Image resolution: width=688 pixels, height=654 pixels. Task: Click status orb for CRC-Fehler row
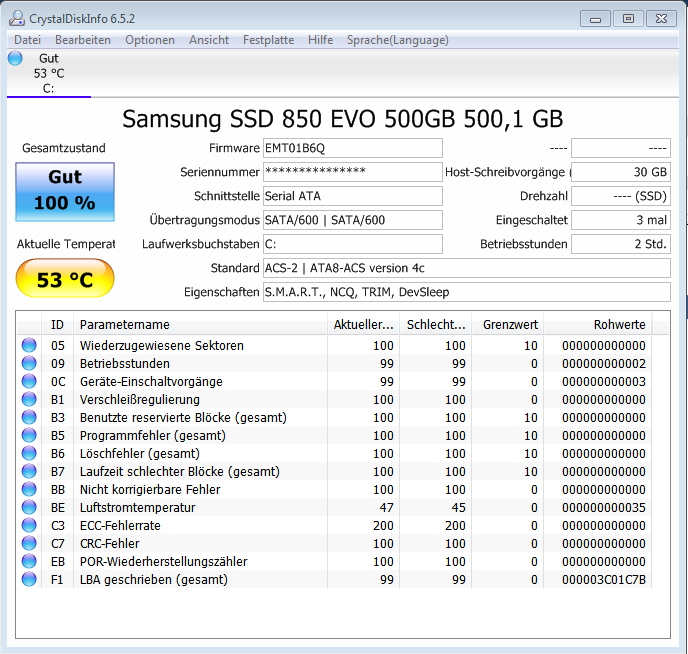click(29, 543)
